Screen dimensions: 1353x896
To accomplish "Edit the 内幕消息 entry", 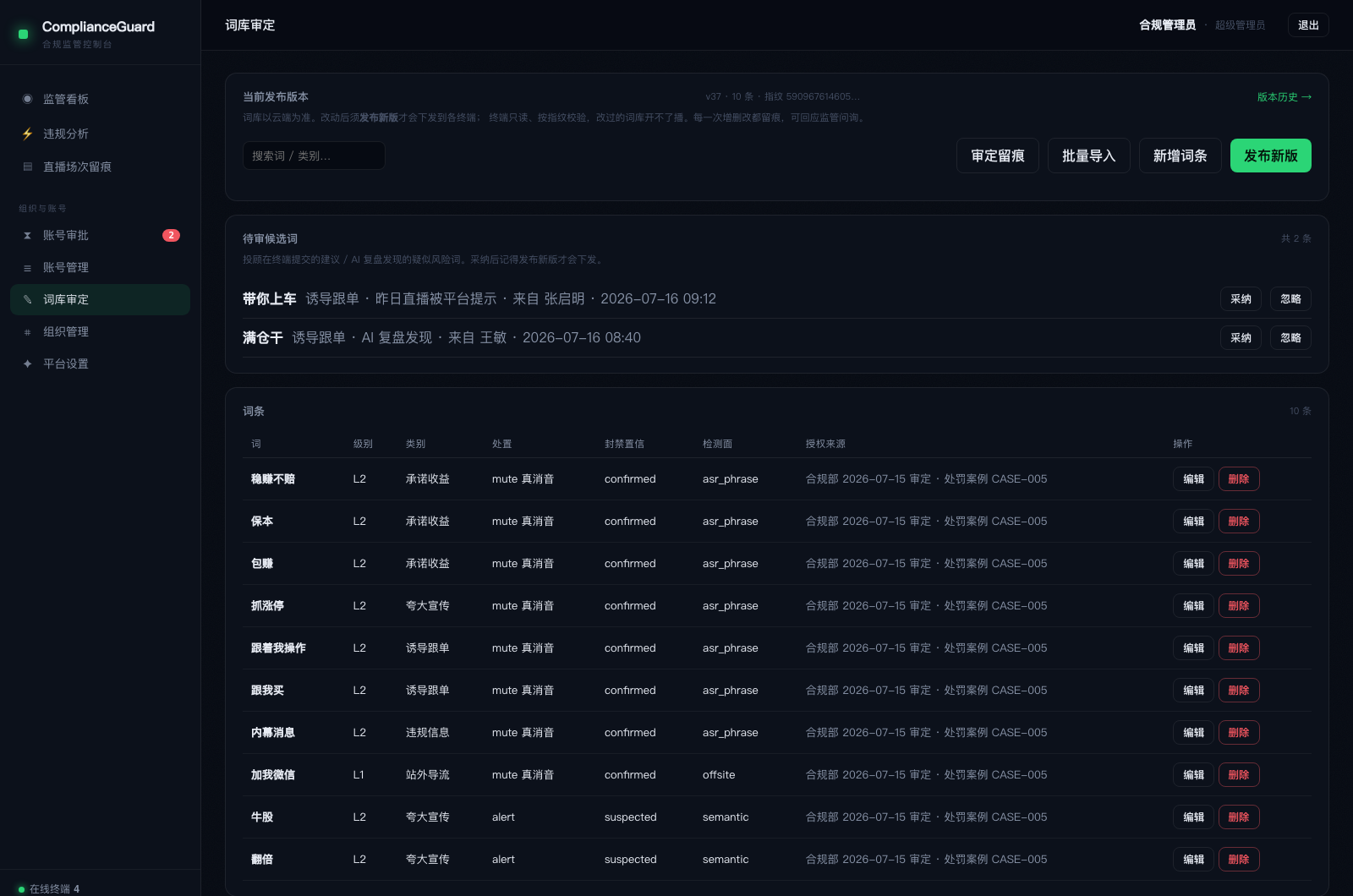I will [1193, 732].
